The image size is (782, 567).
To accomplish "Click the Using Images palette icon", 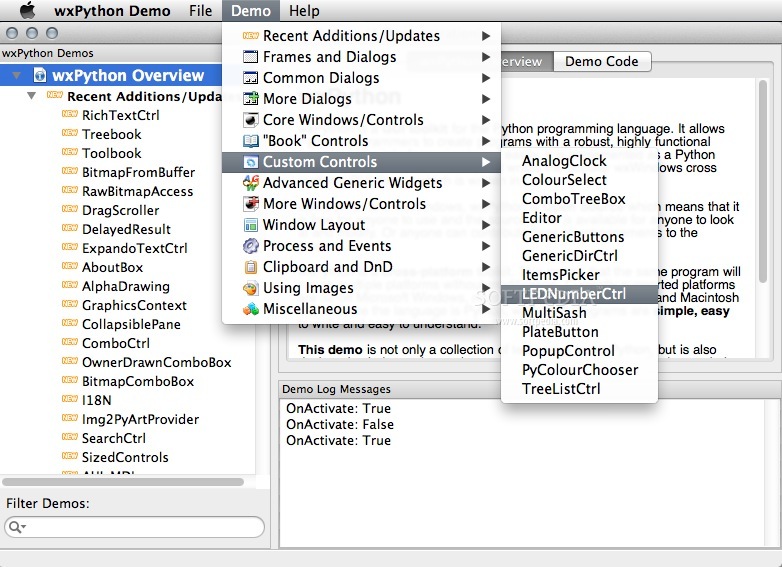I will click(250, 288).
